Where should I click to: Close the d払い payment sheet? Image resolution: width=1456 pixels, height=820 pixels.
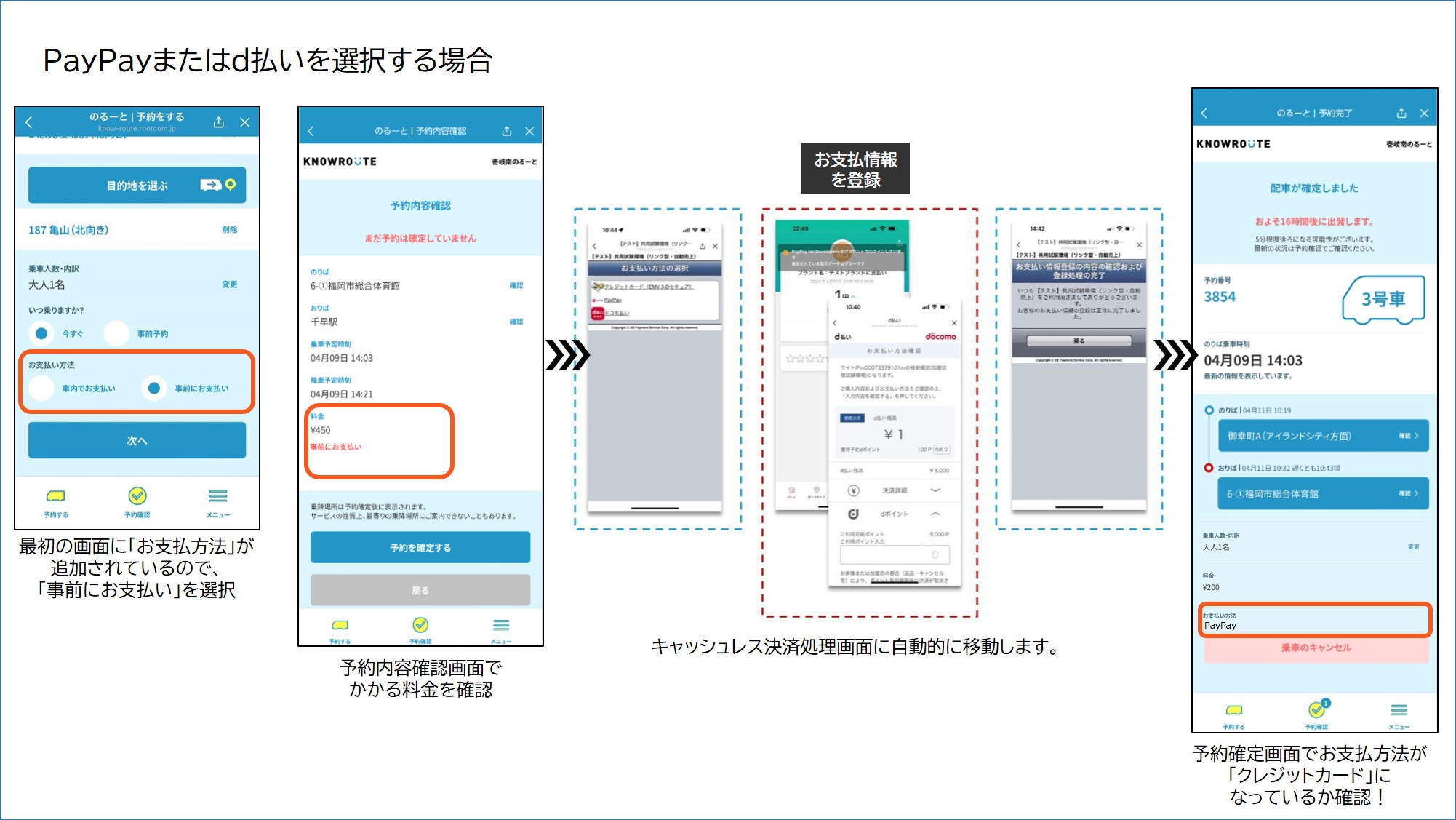(954, 323)
